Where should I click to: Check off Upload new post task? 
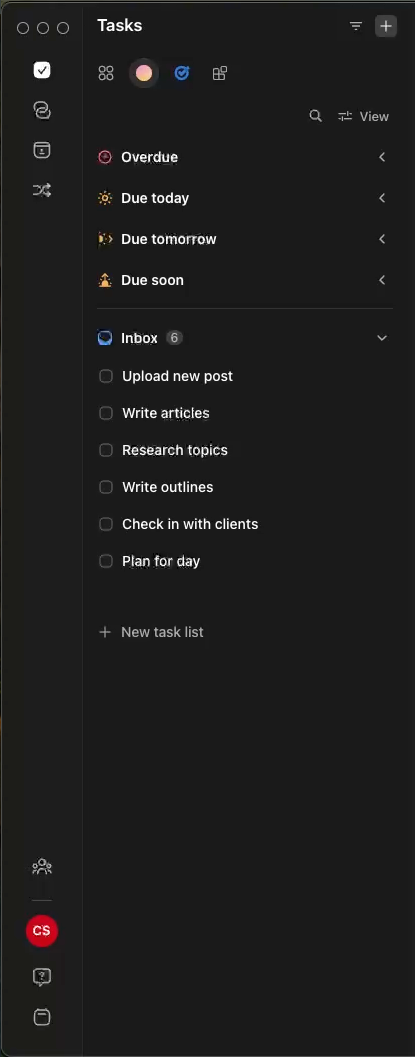106,376
